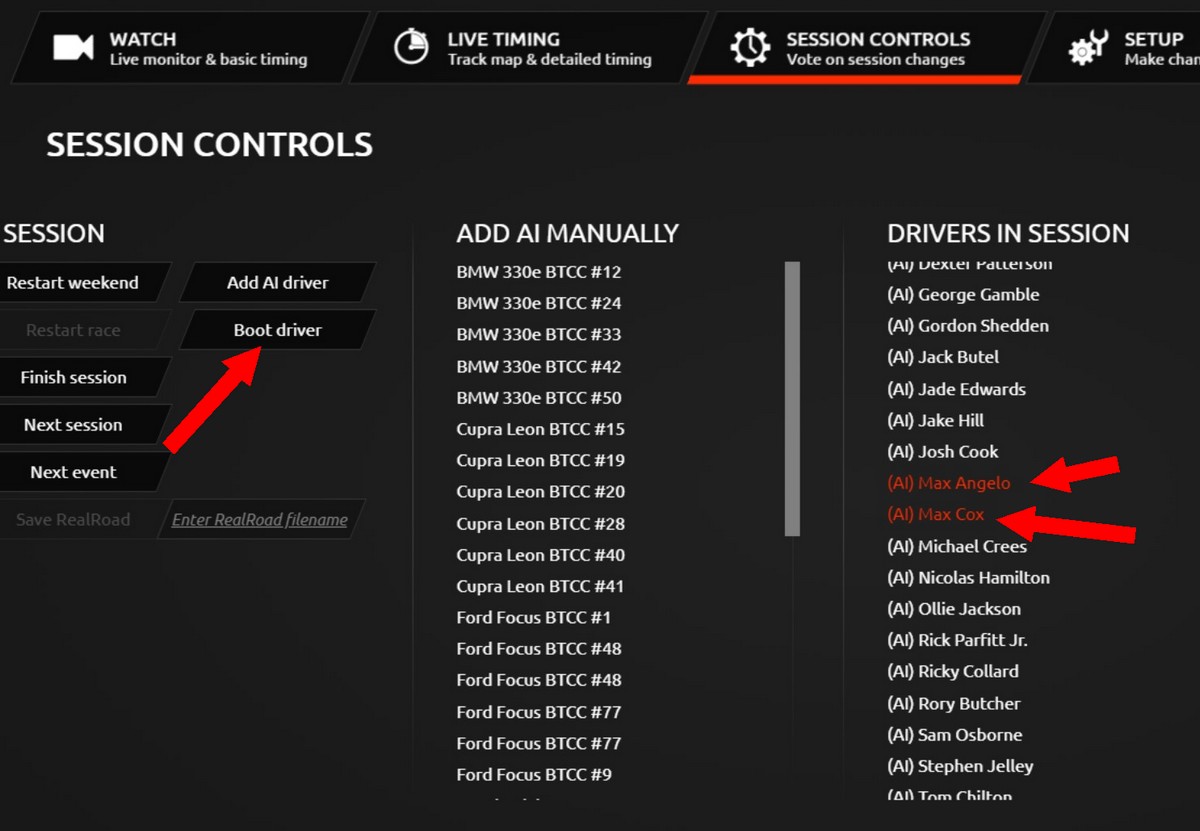Click the Add AI Manually list scrollbar

click(x=792, y=398)
